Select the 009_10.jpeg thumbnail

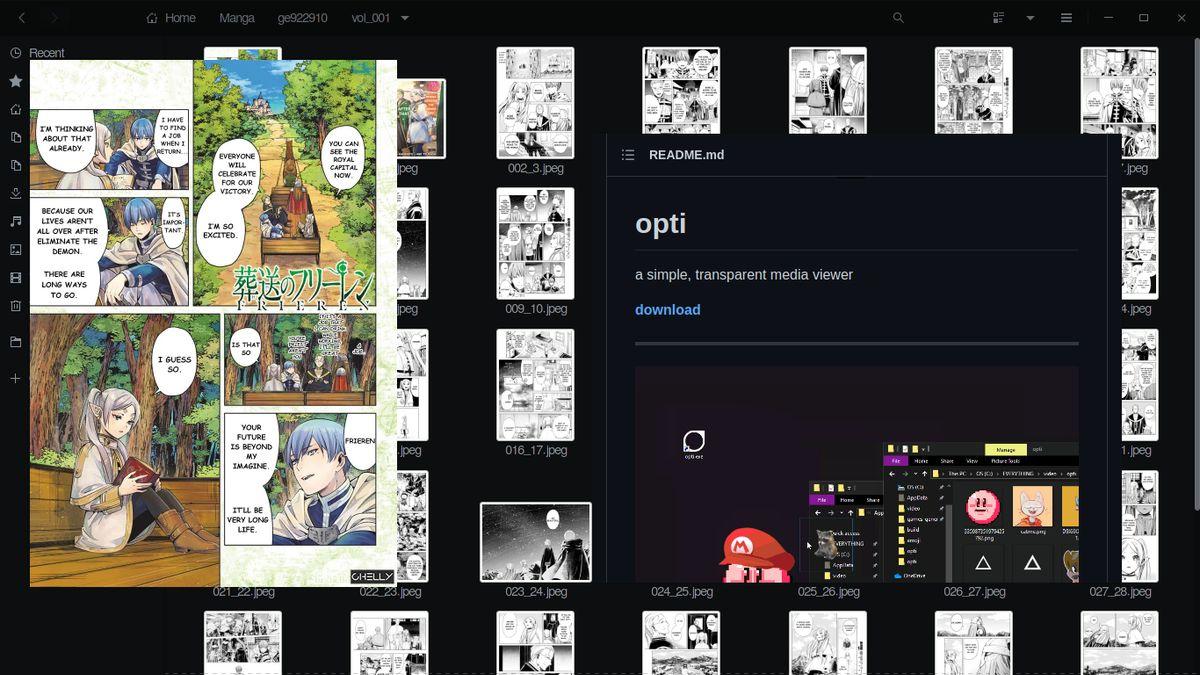point(536,244)
